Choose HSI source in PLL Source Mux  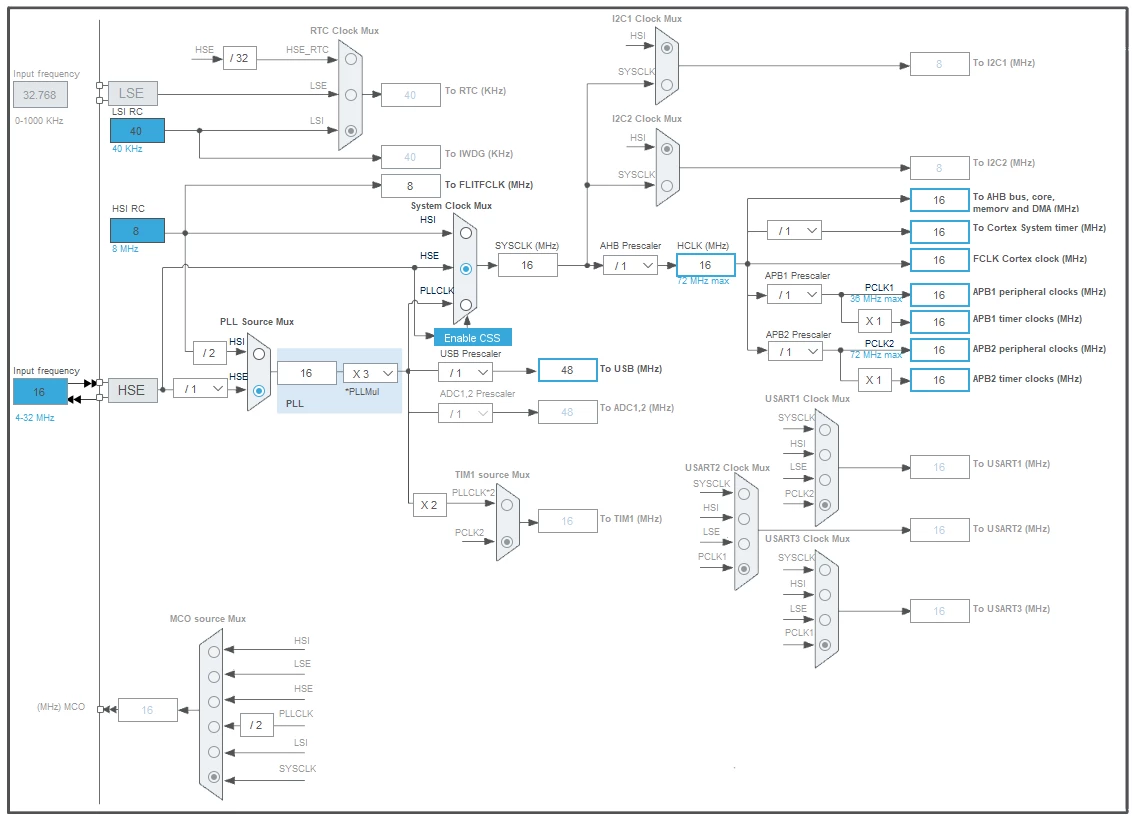click(x=258, y=354)
